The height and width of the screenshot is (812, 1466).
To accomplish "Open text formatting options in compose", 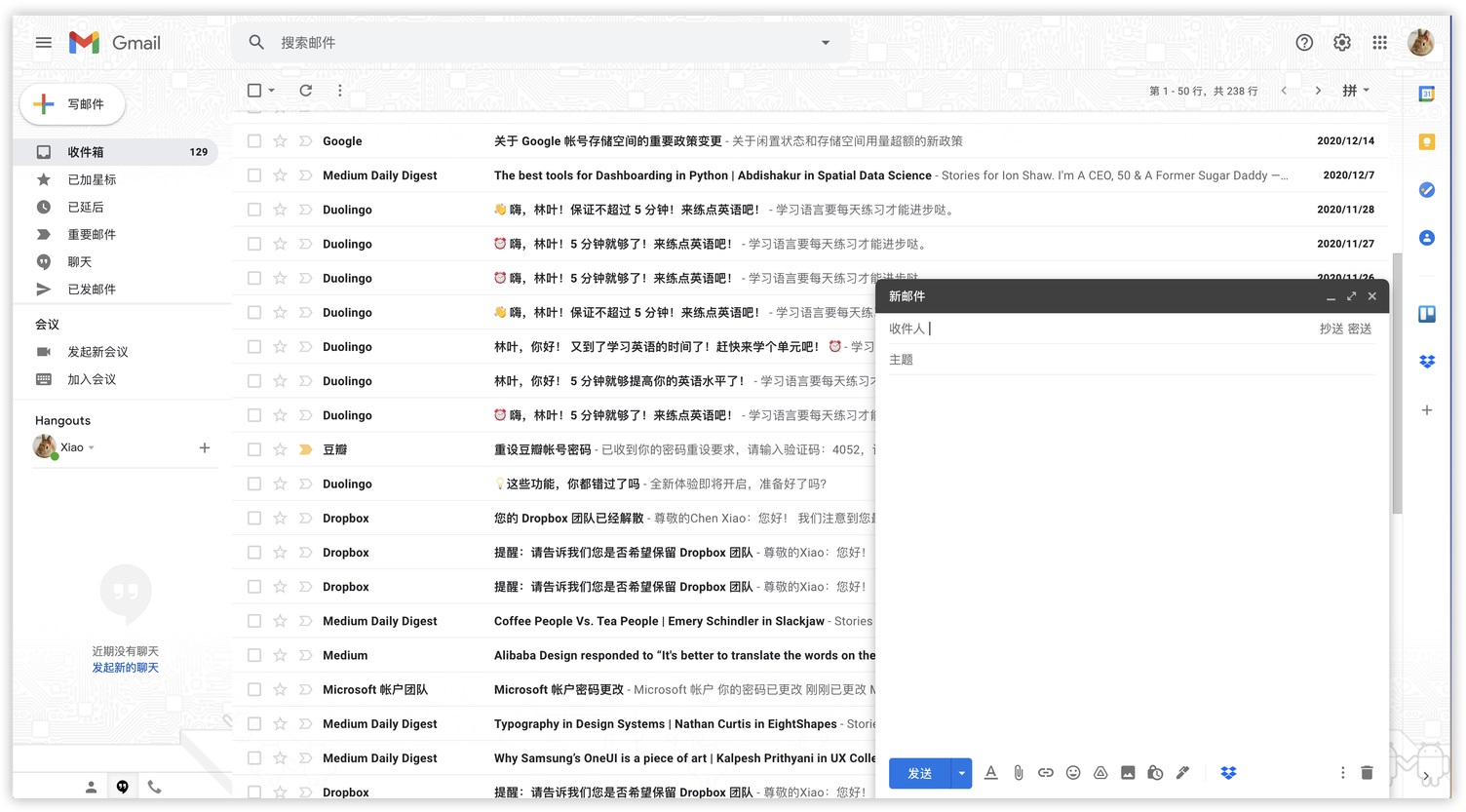I will coord(990,773).
